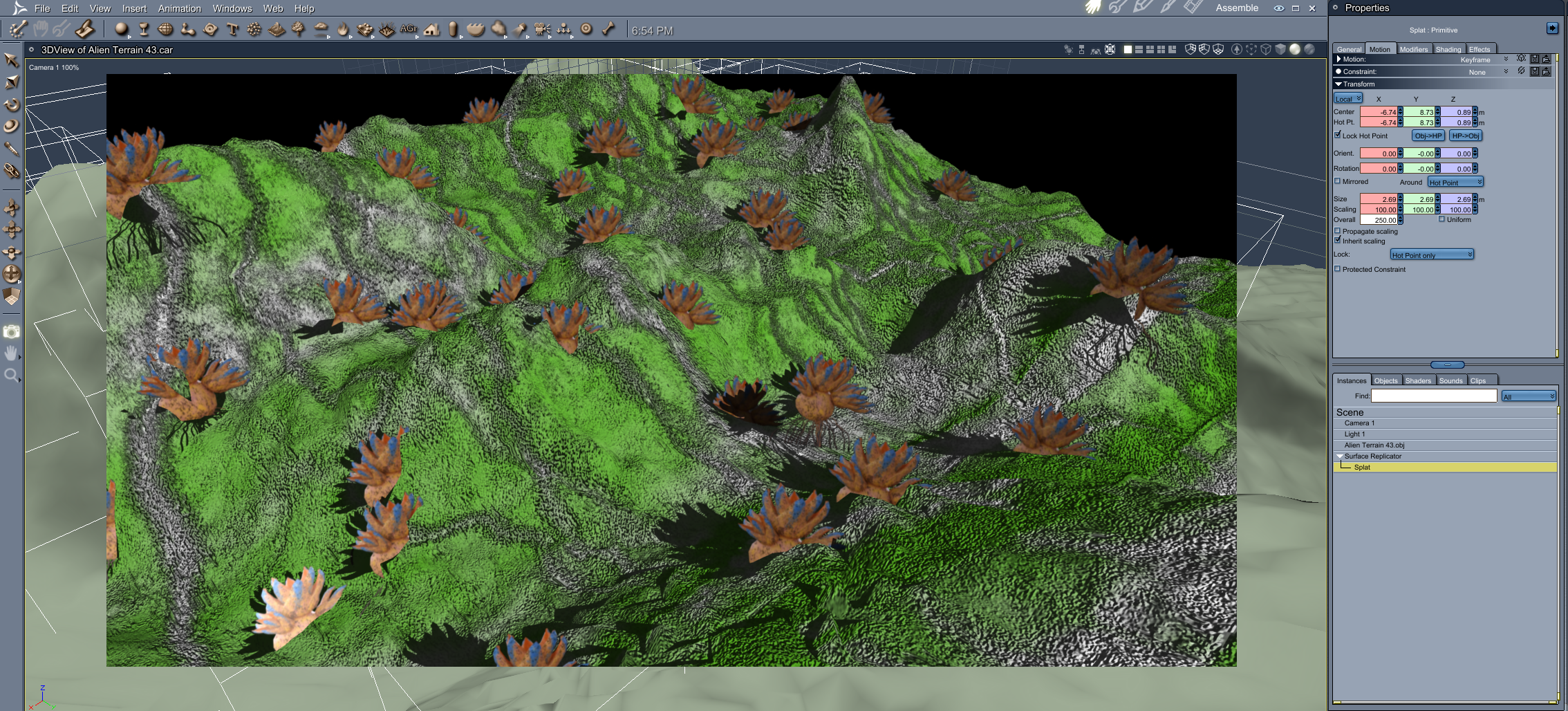Insert a Text object with T icon
This screenshot has height=711, width=1568.
point(232,30)
